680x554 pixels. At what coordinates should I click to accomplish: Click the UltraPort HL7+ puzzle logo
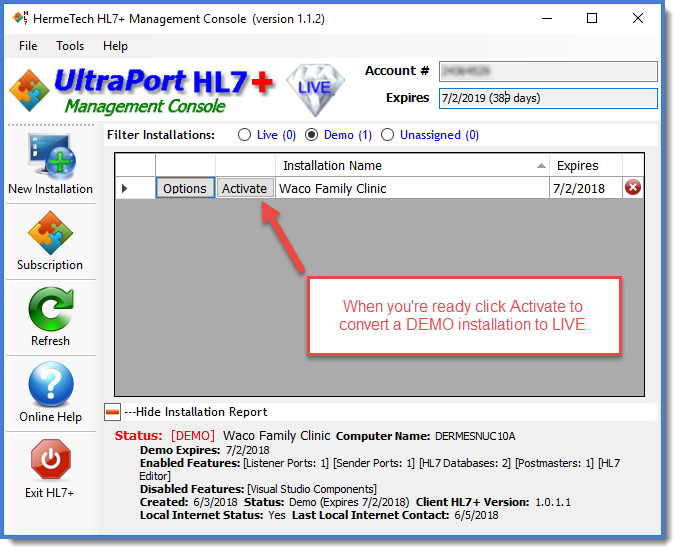coord(29,90)
